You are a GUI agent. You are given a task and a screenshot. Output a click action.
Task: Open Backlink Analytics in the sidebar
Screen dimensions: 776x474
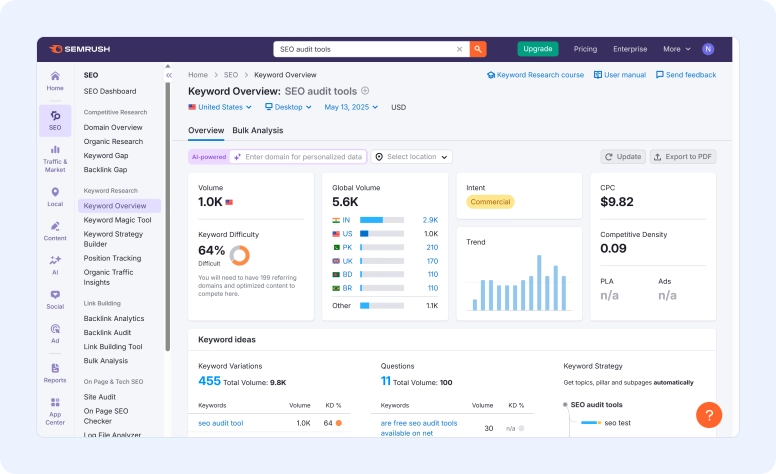click(114, 319)
